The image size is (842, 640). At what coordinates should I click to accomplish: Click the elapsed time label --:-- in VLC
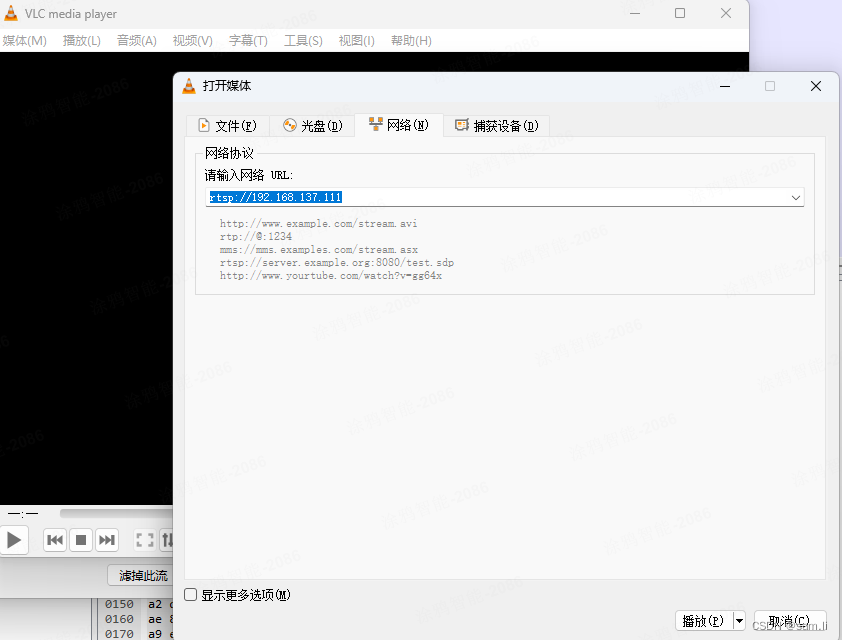(23, 514)
